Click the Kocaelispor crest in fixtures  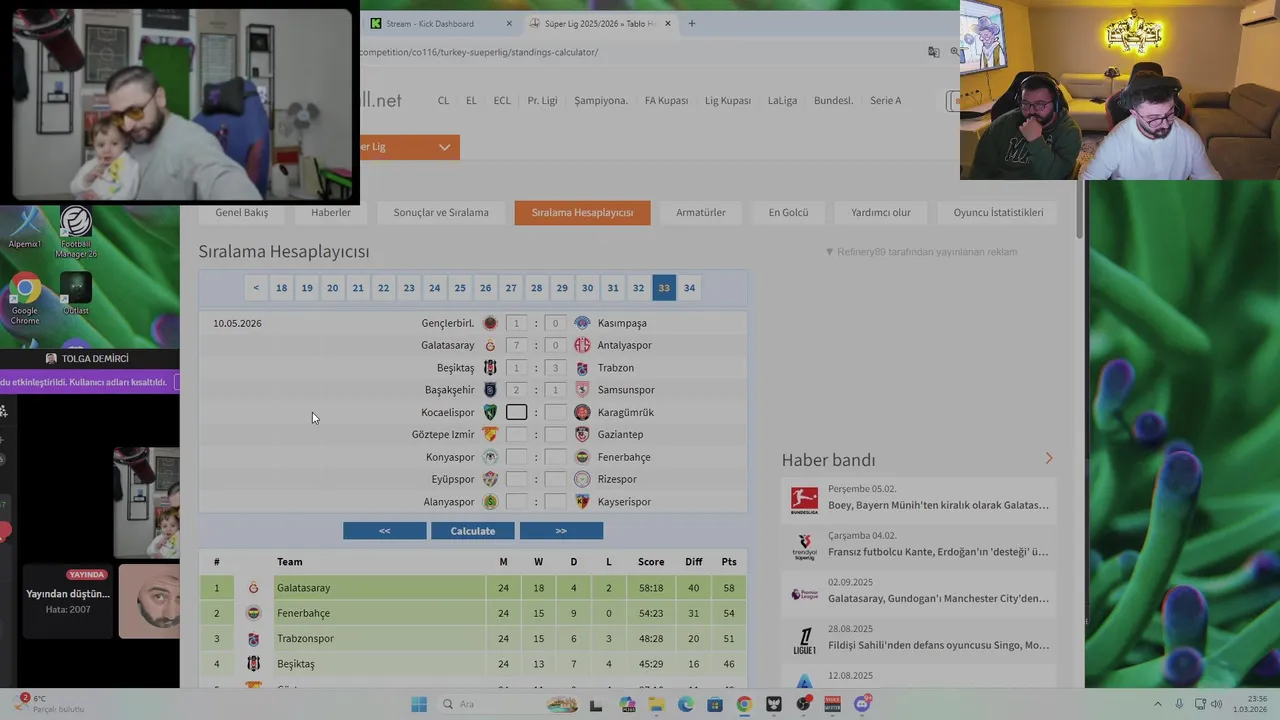(x=490, y=412)
